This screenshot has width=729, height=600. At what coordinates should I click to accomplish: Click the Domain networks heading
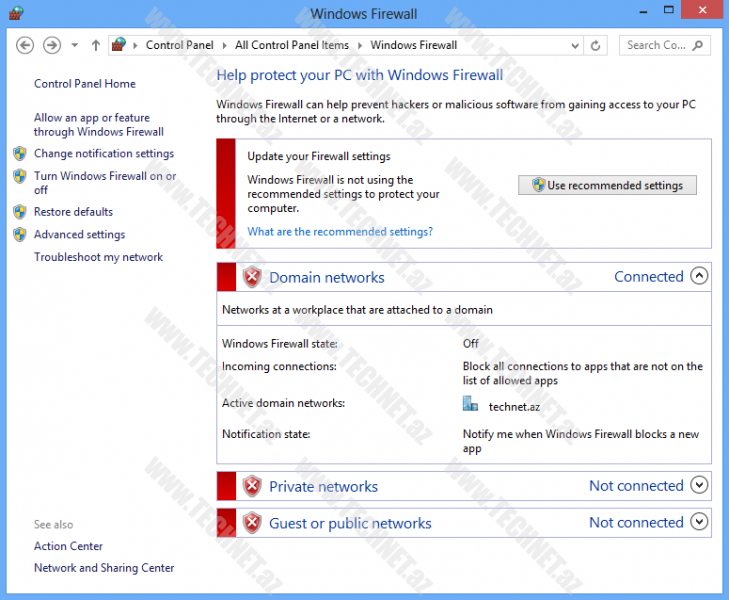pyautogui.click(x=327, y=277)
